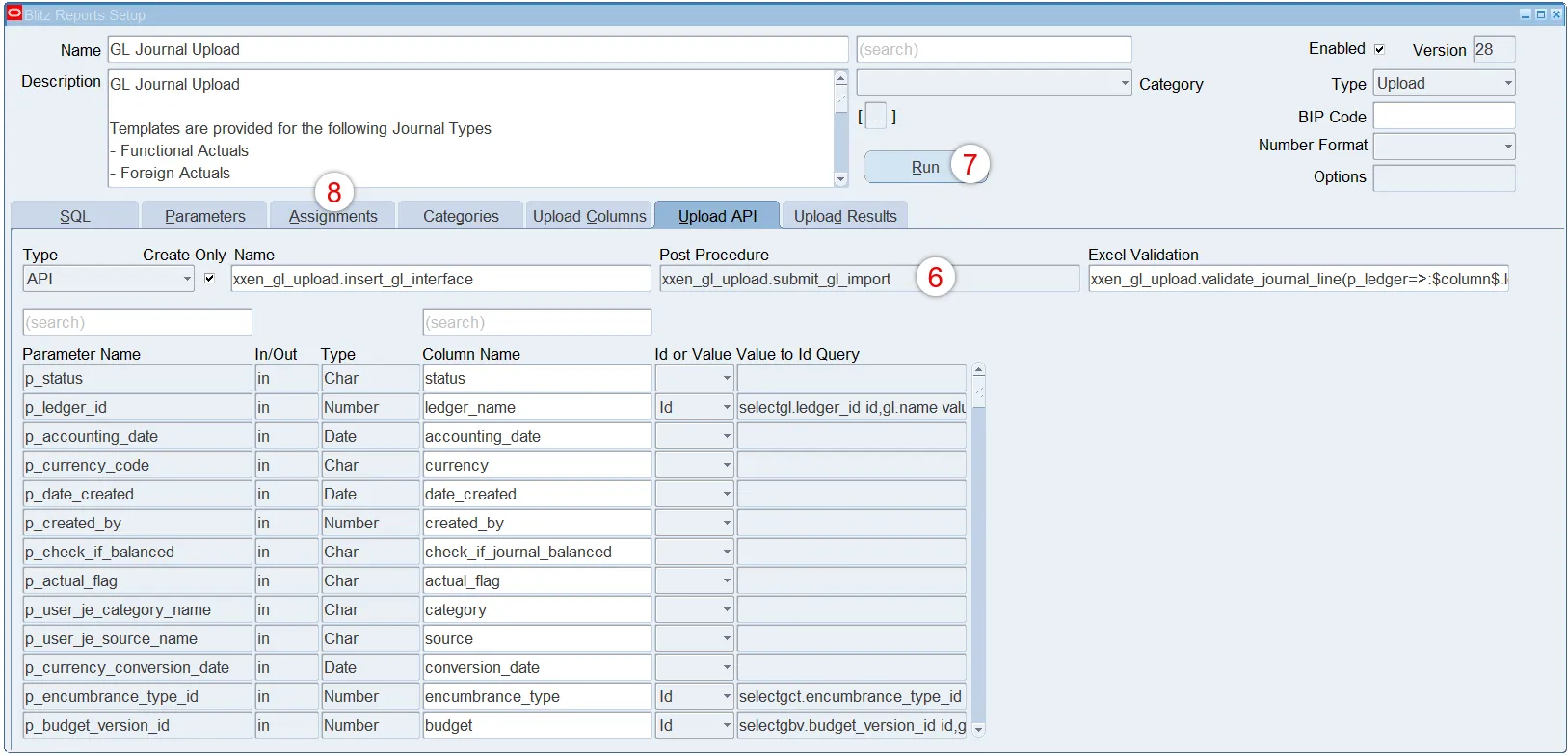Open the API type dropdown
Image resolution: width=1568 pixels, height=755 pixels.
[x=187, y=279]
